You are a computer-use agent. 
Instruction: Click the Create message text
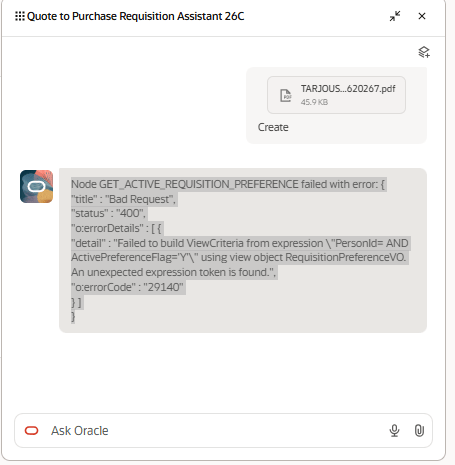point(273,127)
